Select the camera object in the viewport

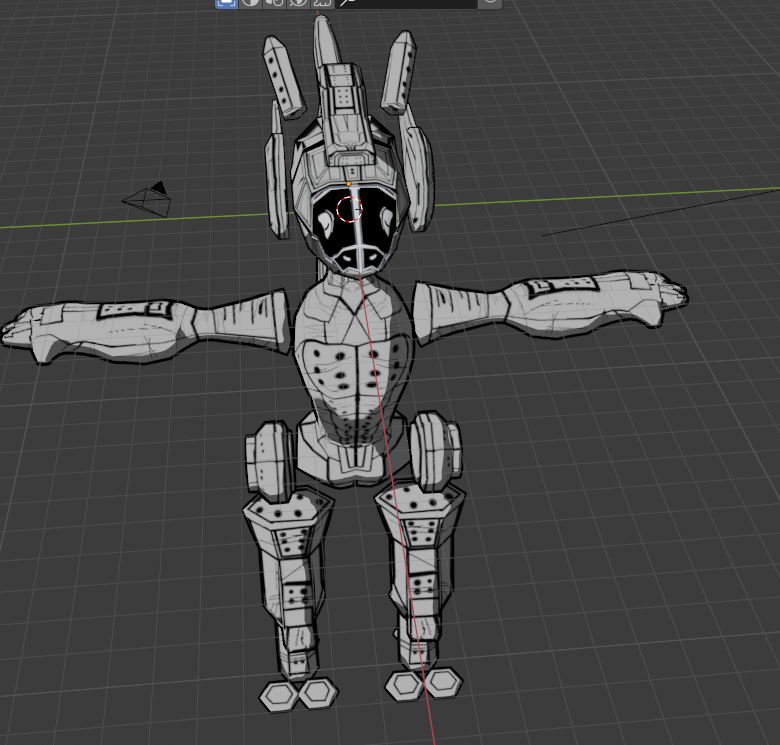[x=147, y=199]
